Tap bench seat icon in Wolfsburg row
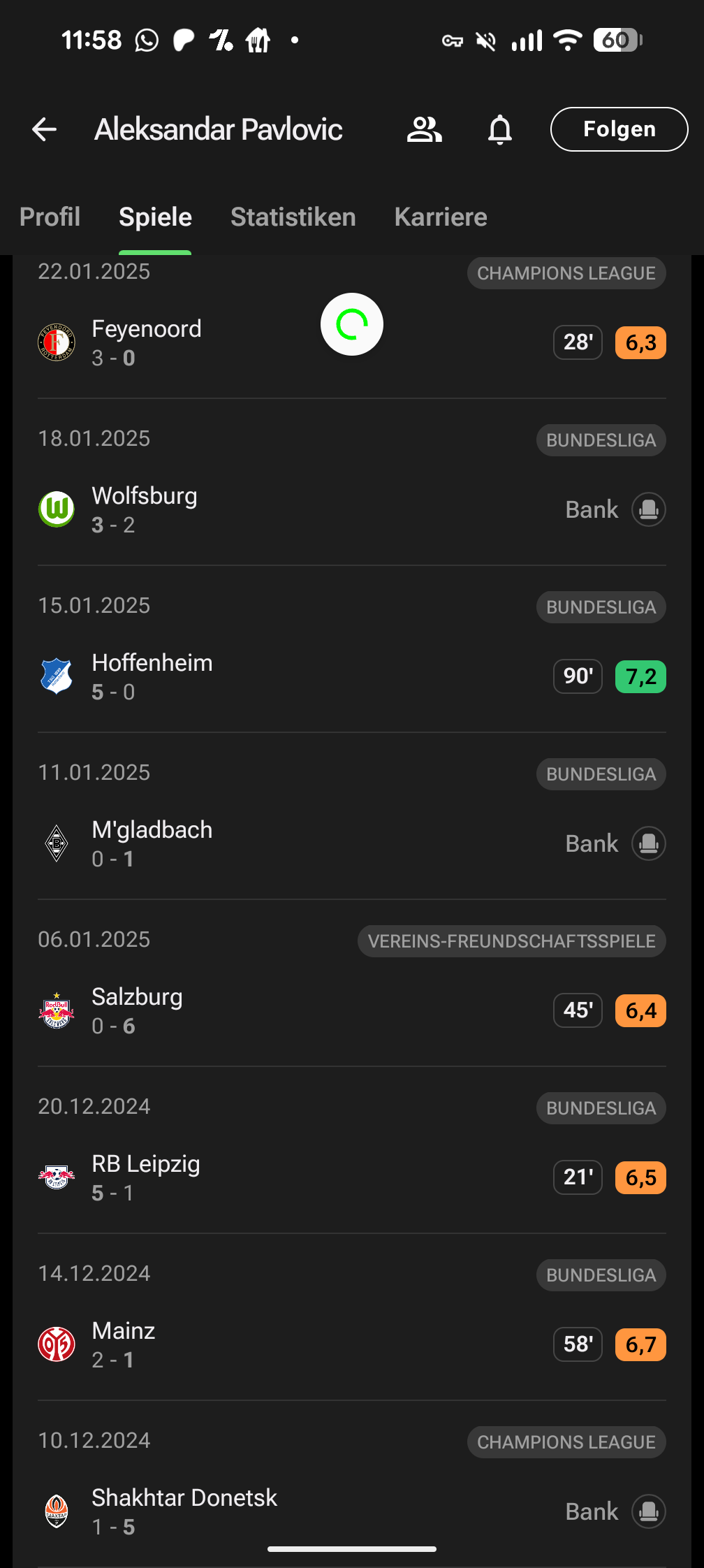Viewport: 704px width, 1568px height. [x=648, y=509]
